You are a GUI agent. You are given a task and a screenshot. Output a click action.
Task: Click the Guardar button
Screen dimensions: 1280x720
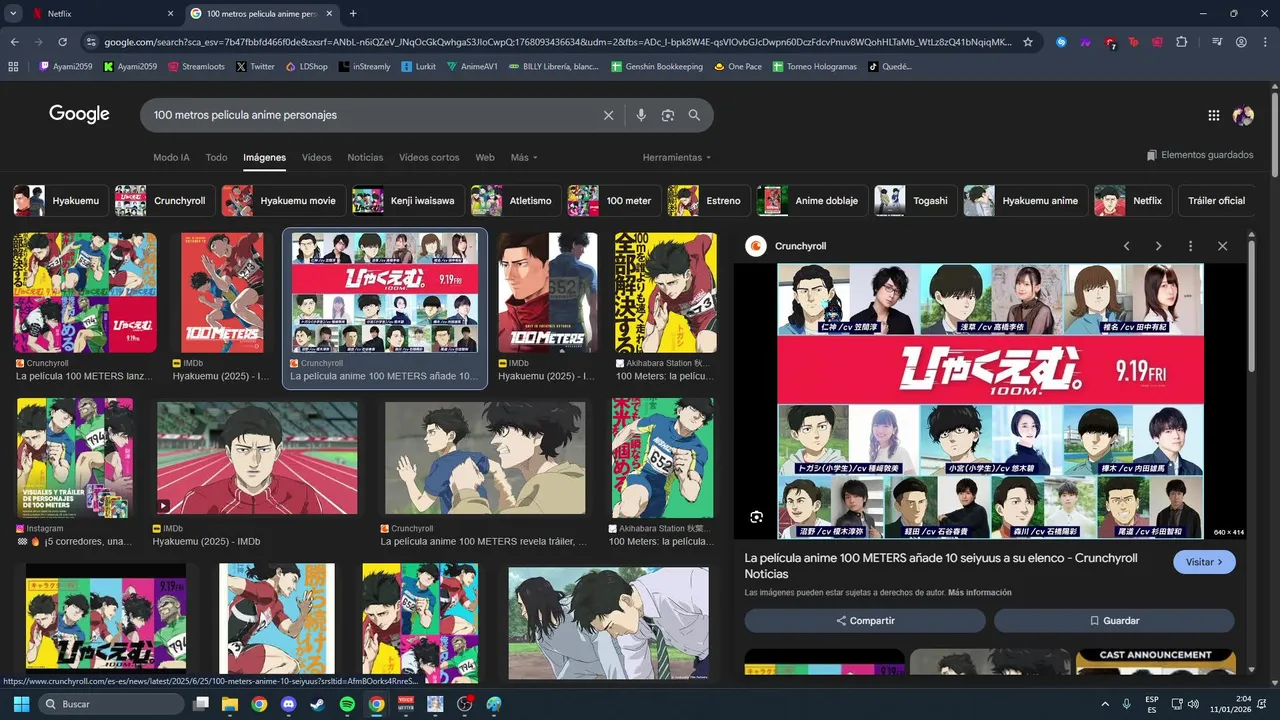tap(1114, 620)
